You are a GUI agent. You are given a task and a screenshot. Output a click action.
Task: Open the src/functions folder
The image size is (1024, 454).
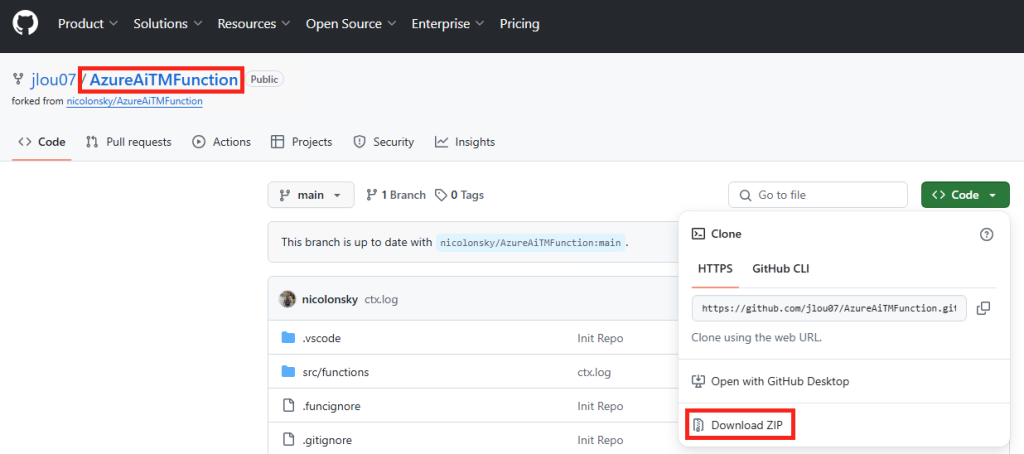click(x=336, y=372)
